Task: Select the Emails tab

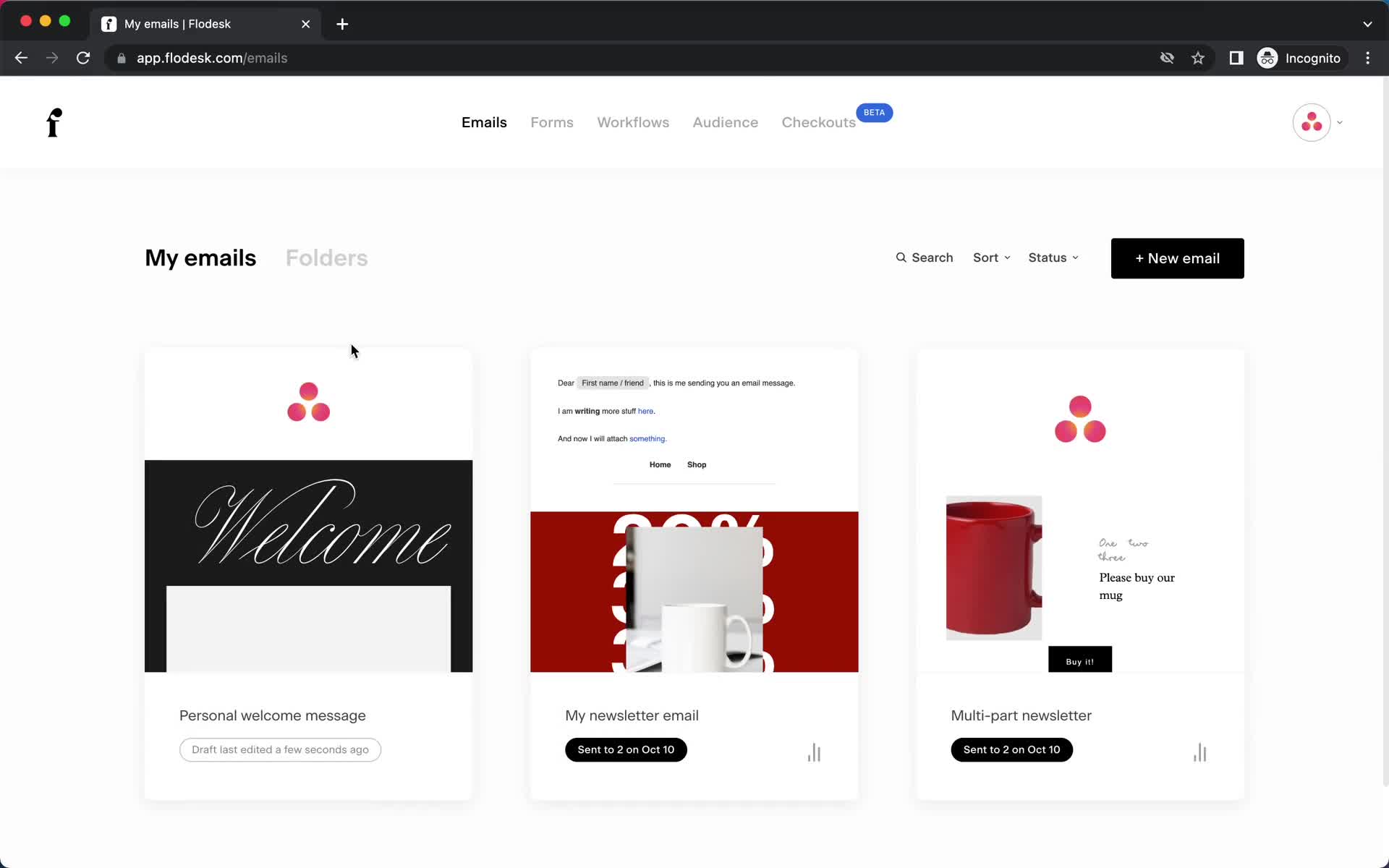Action: (484, 122)
